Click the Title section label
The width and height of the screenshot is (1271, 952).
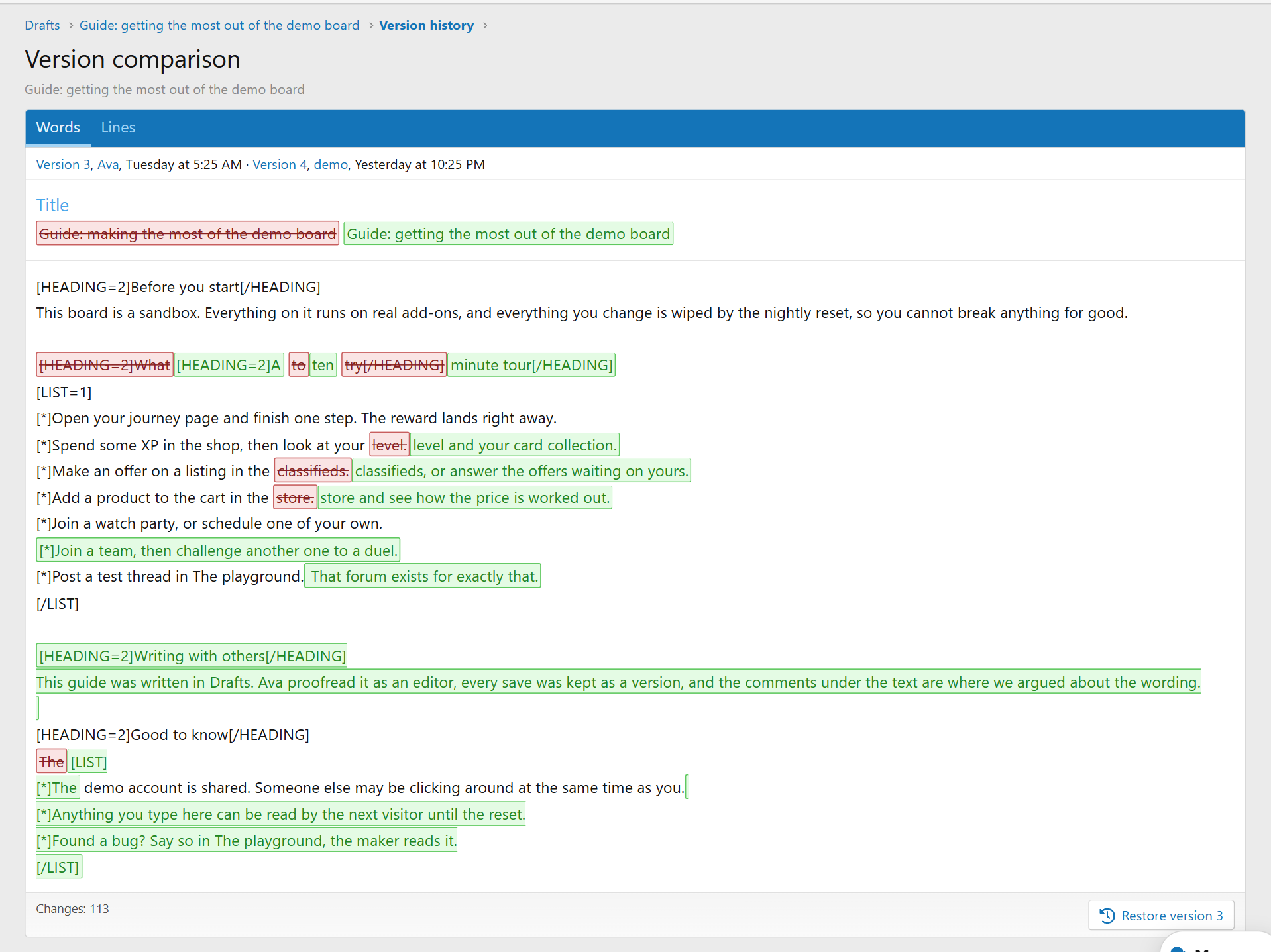(x=52, y=205)
